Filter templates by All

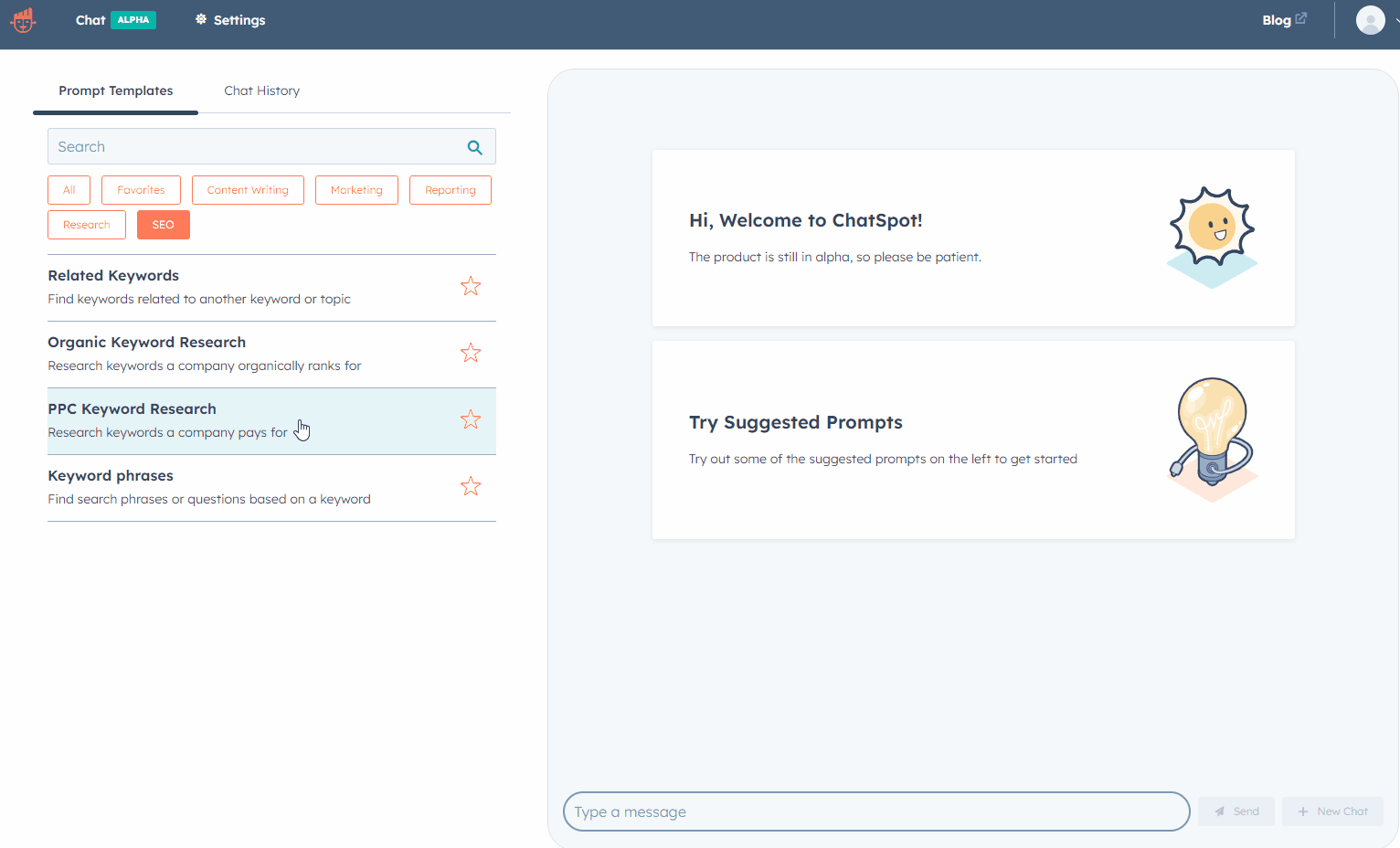coord(69,190)
